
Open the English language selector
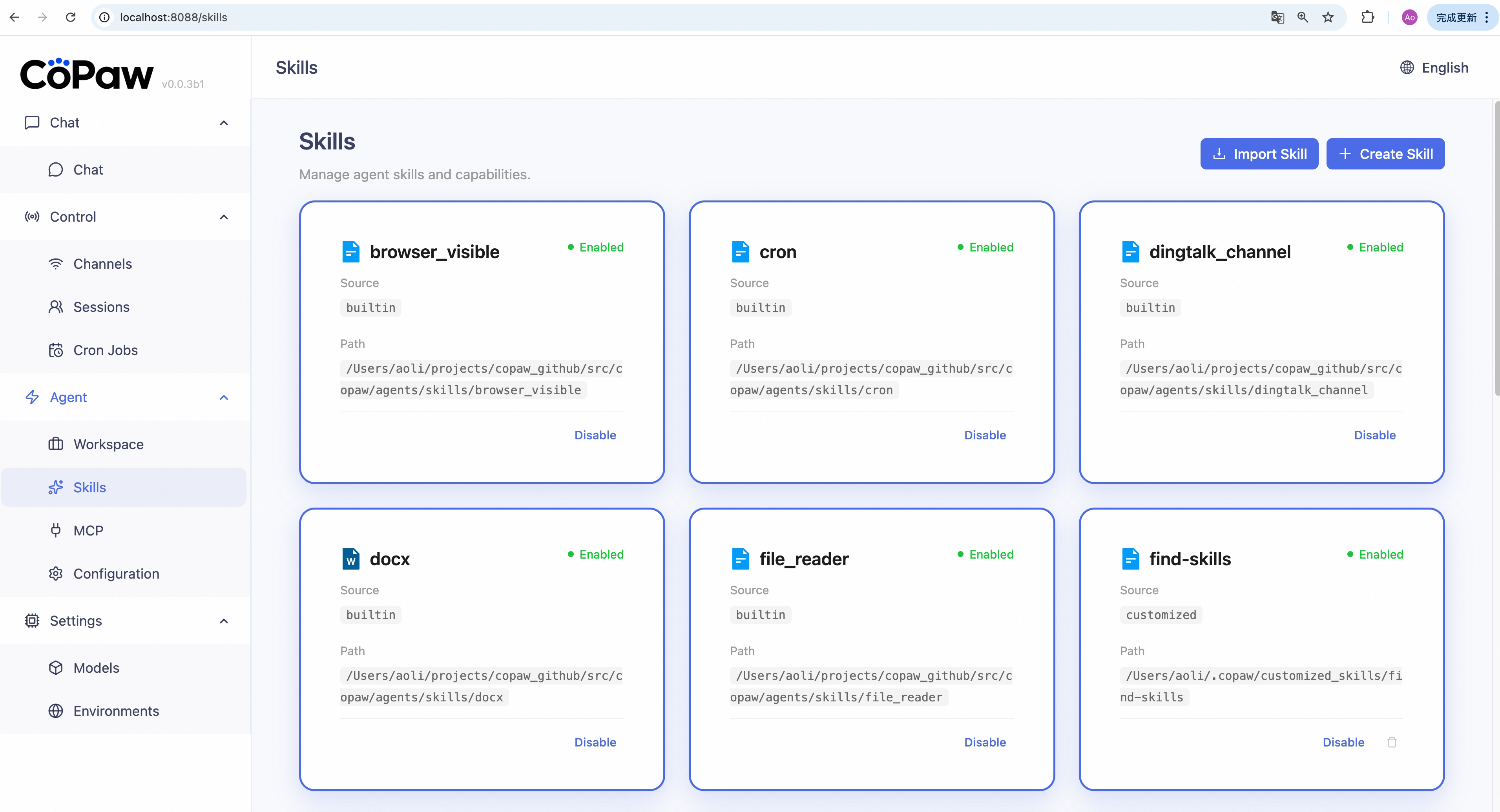(1434, 67)
